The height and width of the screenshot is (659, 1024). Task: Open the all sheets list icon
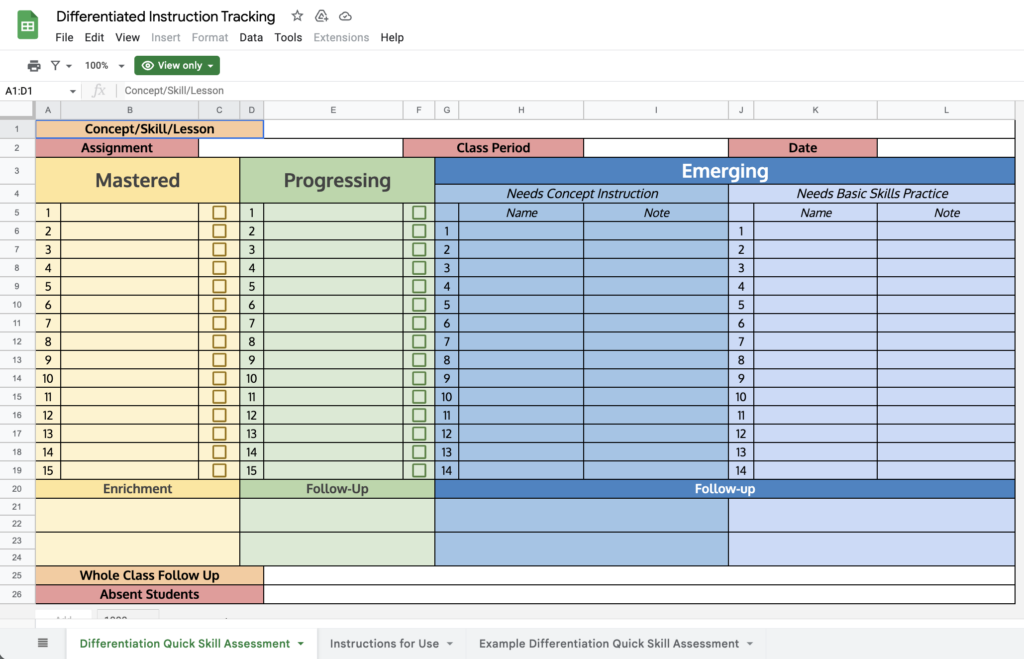click(41, 643)
